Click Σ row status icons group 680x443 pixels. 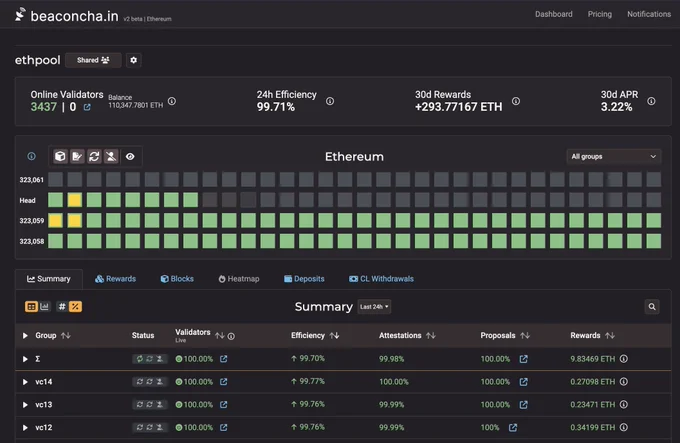click(150, 359)
